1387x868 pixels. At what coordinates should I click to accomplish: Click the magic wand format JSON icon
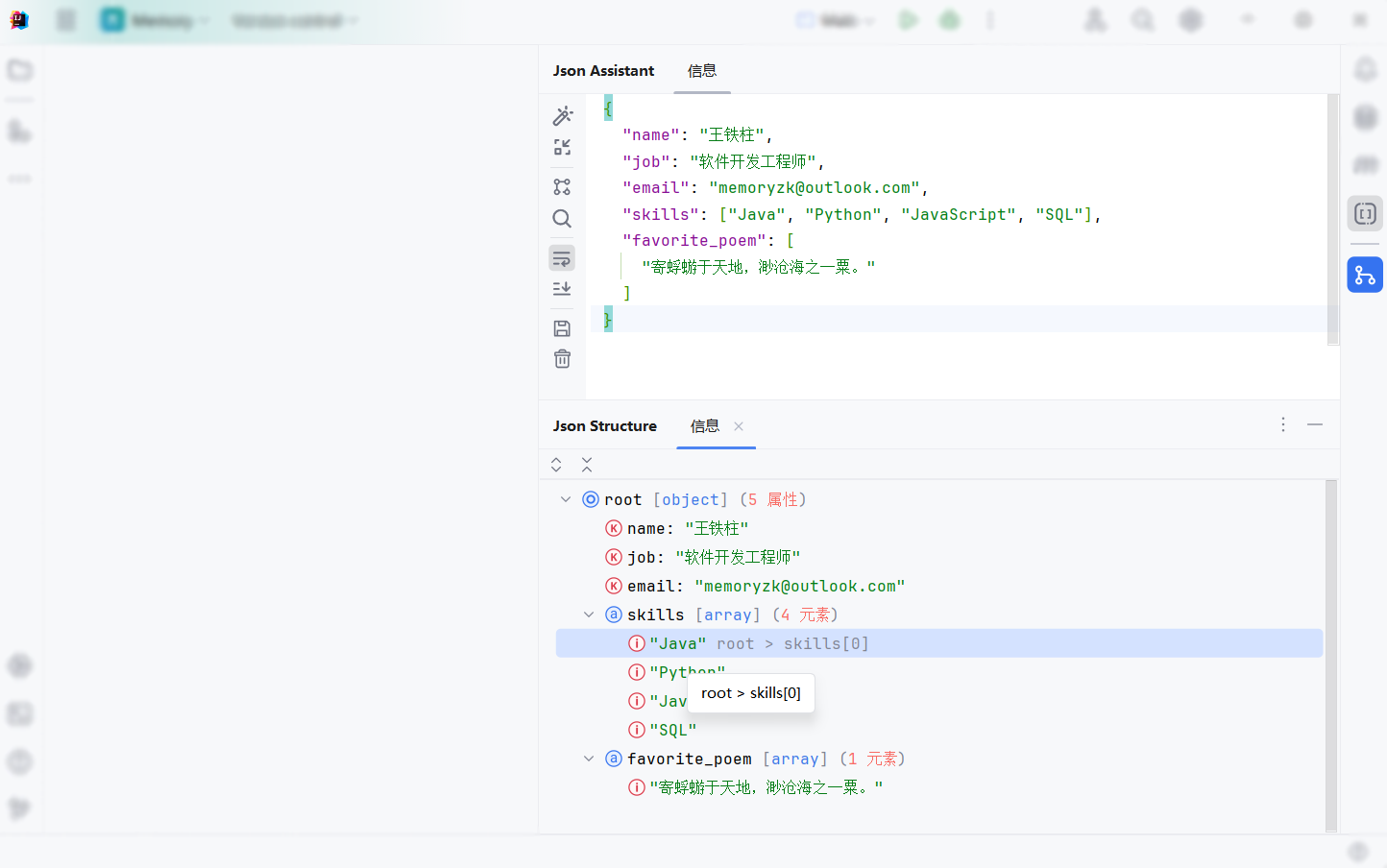pyautogui.click(x=563, y=115)
